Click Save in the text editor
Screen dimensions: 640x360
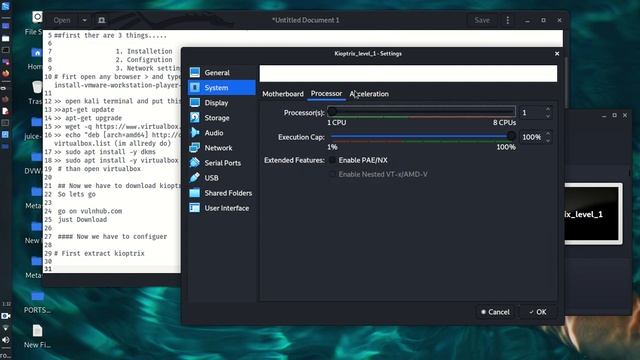point(482,20)
